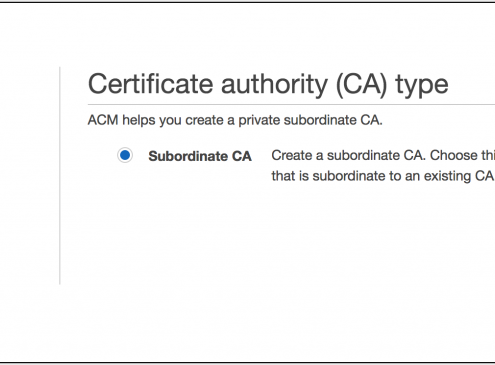Click the "Certificate authority (CA) type" heading

268,85
